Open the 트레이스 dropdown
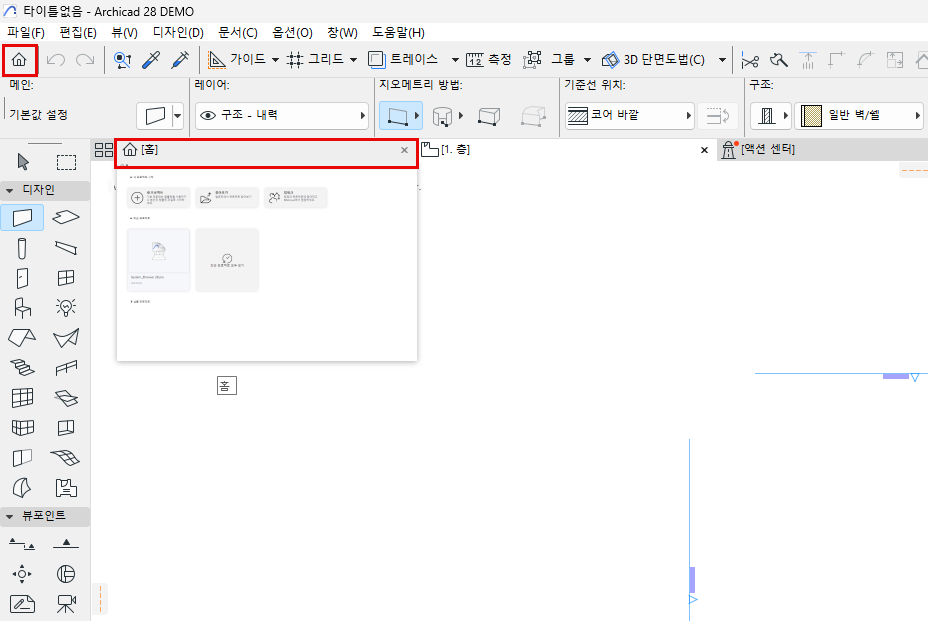Screen dimensions: 928x621 coord(454,60)
